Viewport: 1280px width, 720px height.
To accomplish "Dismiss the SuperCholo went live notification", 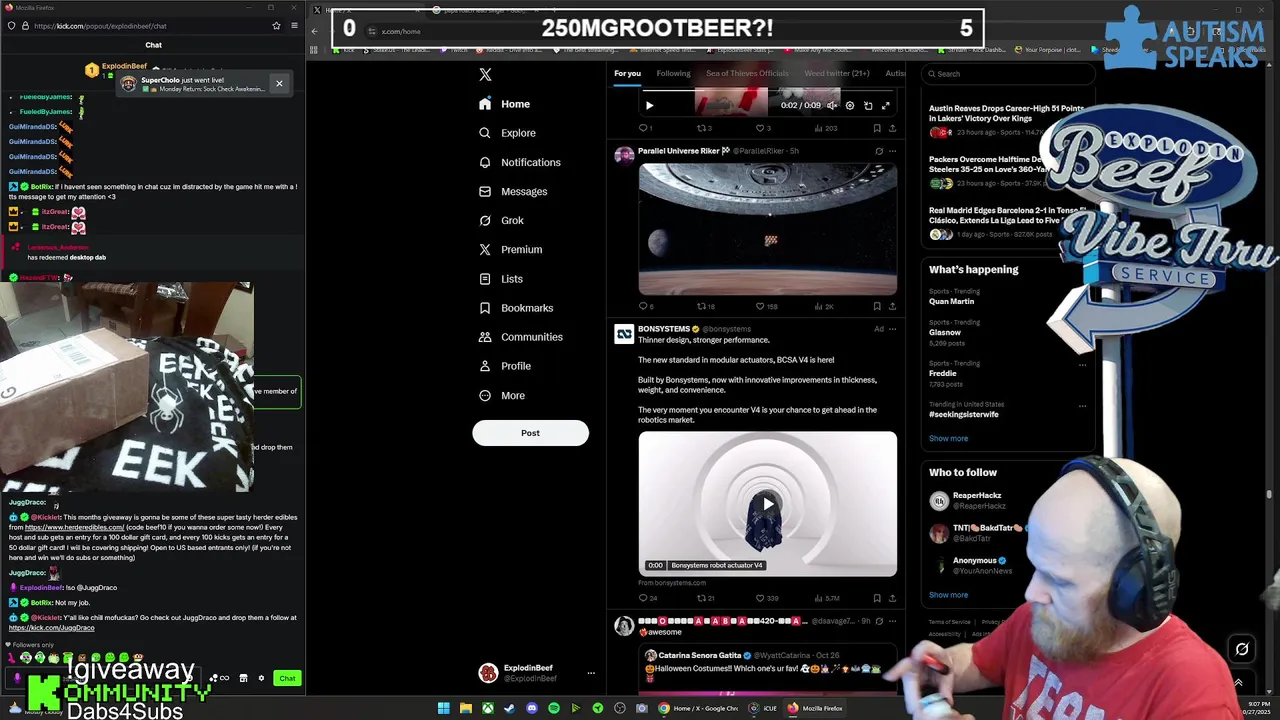I will (279, 84).
